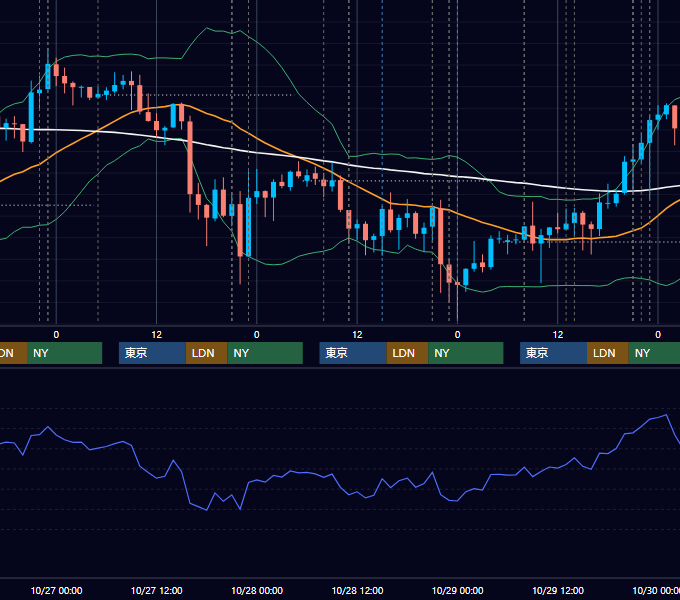Viewport: 680px width, 600px height.
Task: Click hour label 0 above 10/28 00:00
Action: [x=257, y=335]
